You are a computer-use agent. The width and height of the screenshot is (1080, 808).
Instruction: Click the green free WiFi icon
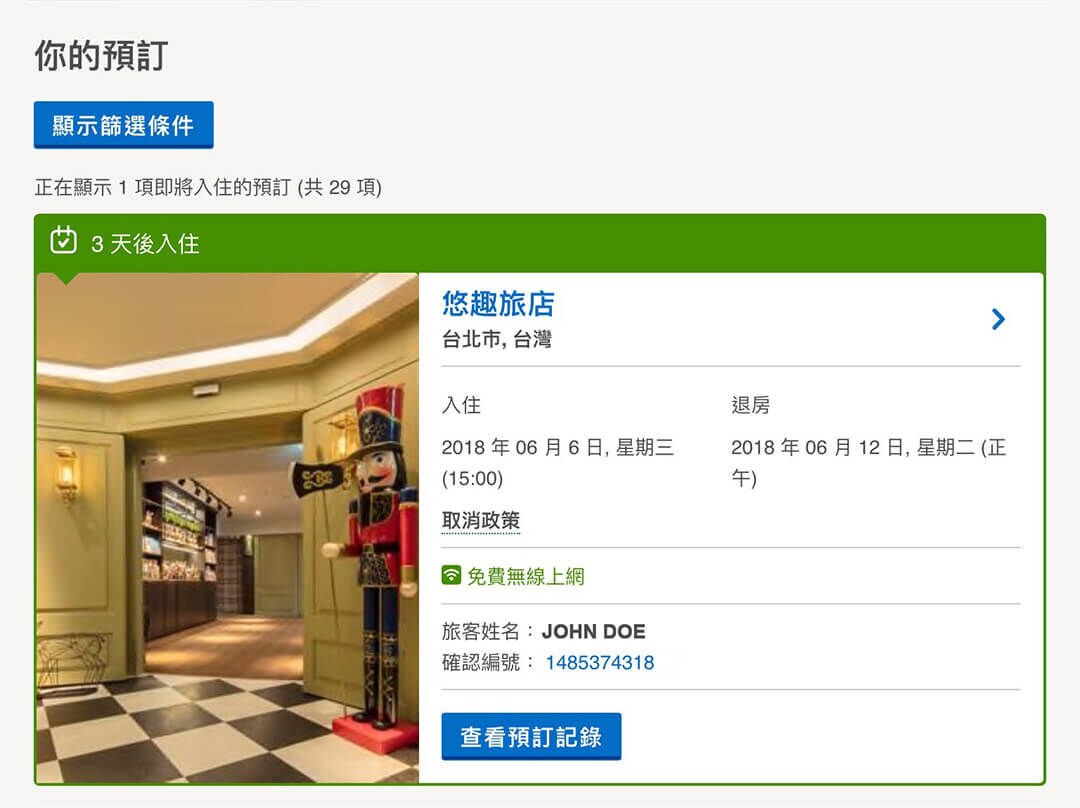coord(451,575)
